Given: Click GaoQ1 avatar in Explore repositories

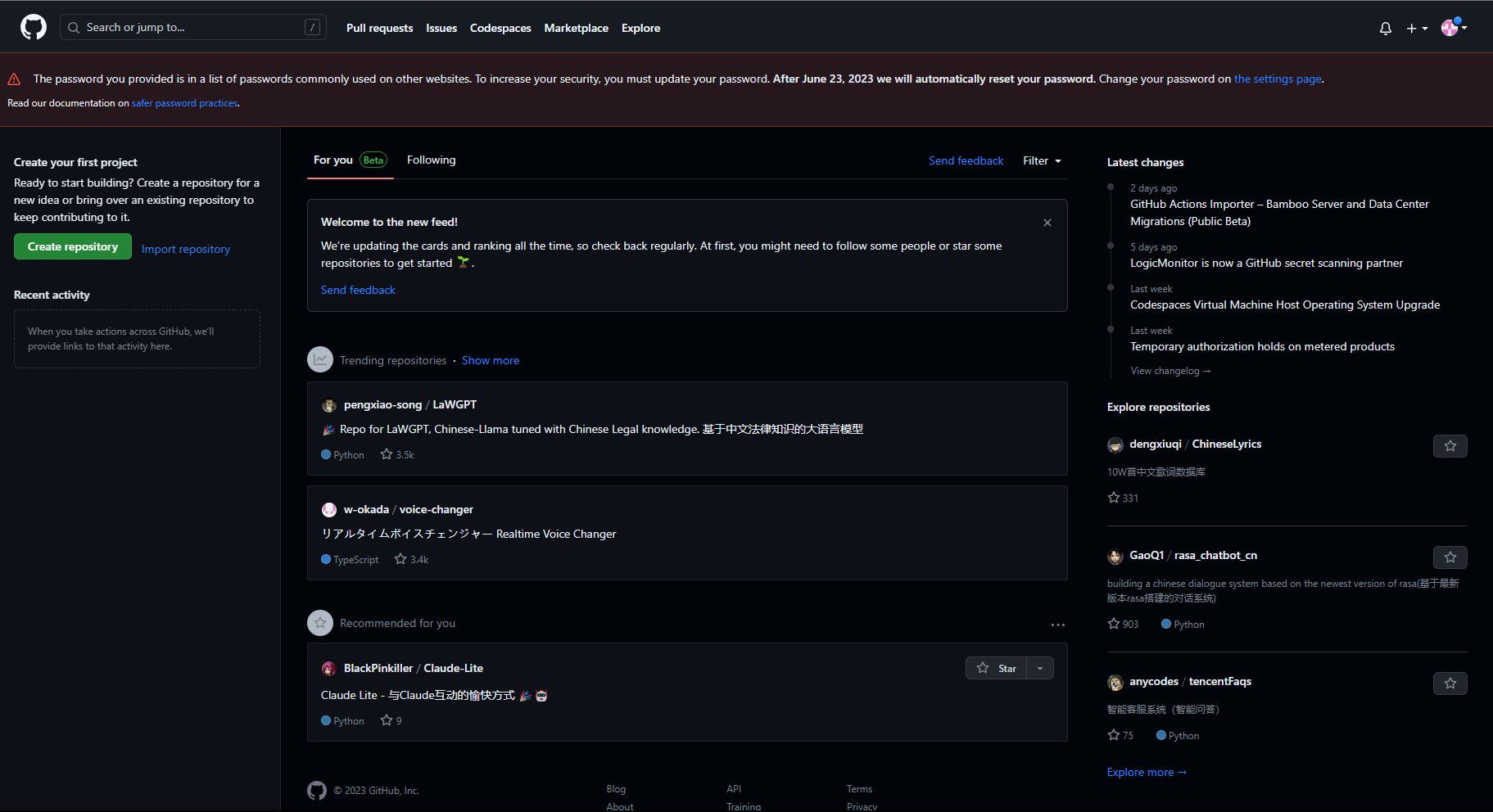Looking at the screenshot, I should point(1115,557).
